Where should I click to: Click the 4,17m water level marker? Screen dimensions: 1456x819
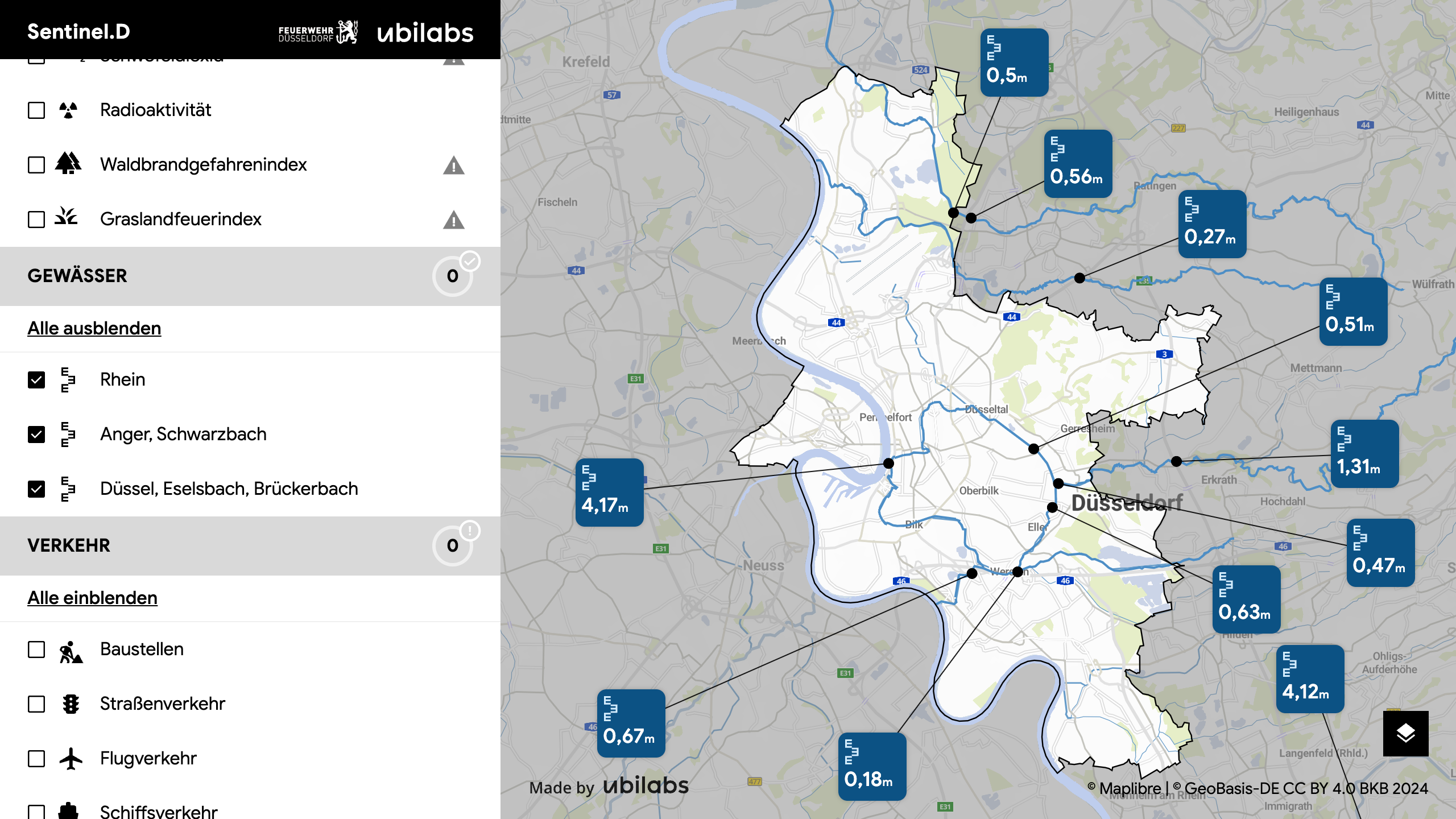pos(609,493)
